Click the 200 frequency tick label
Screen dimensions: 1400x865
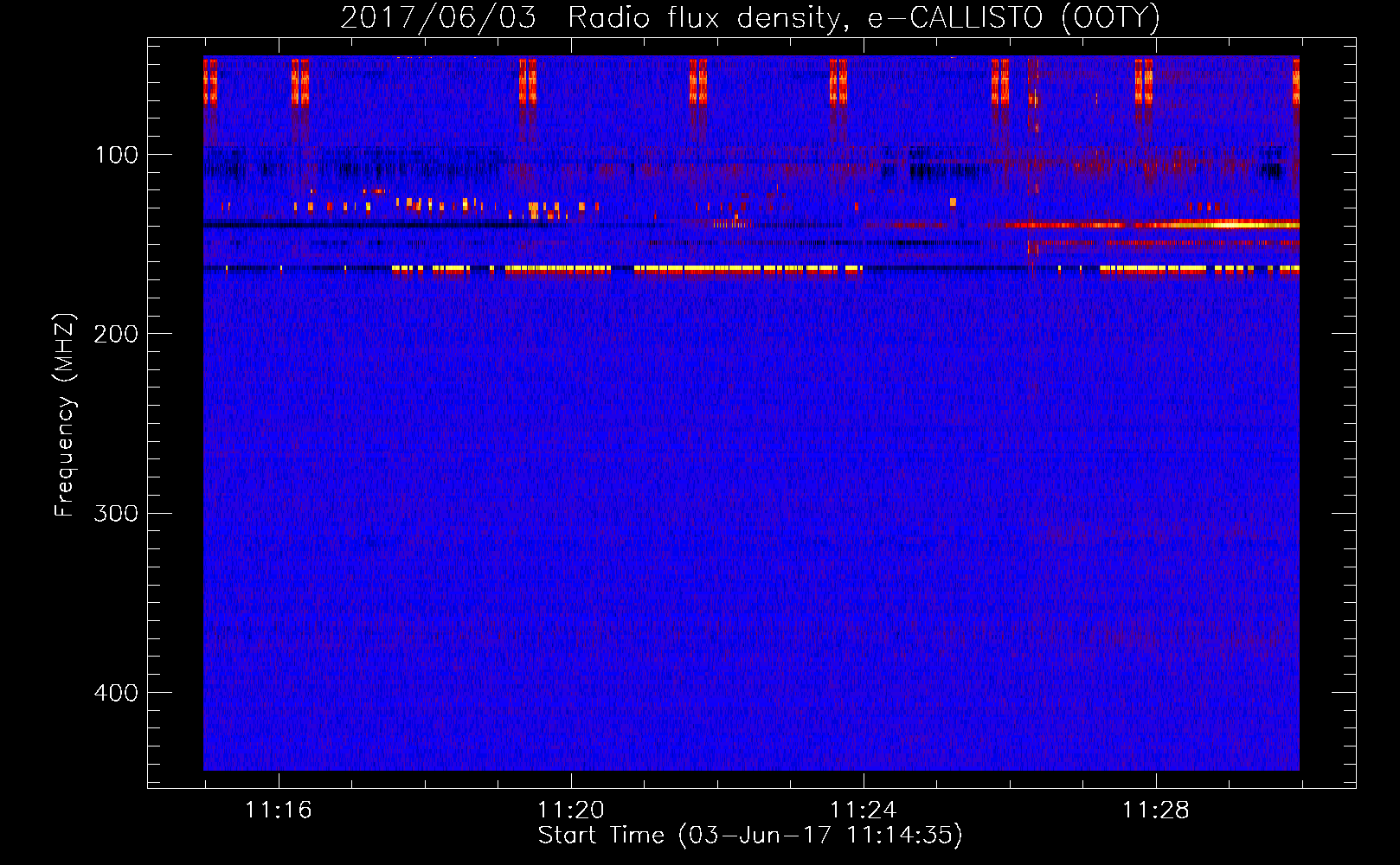(x=117, y=334)
